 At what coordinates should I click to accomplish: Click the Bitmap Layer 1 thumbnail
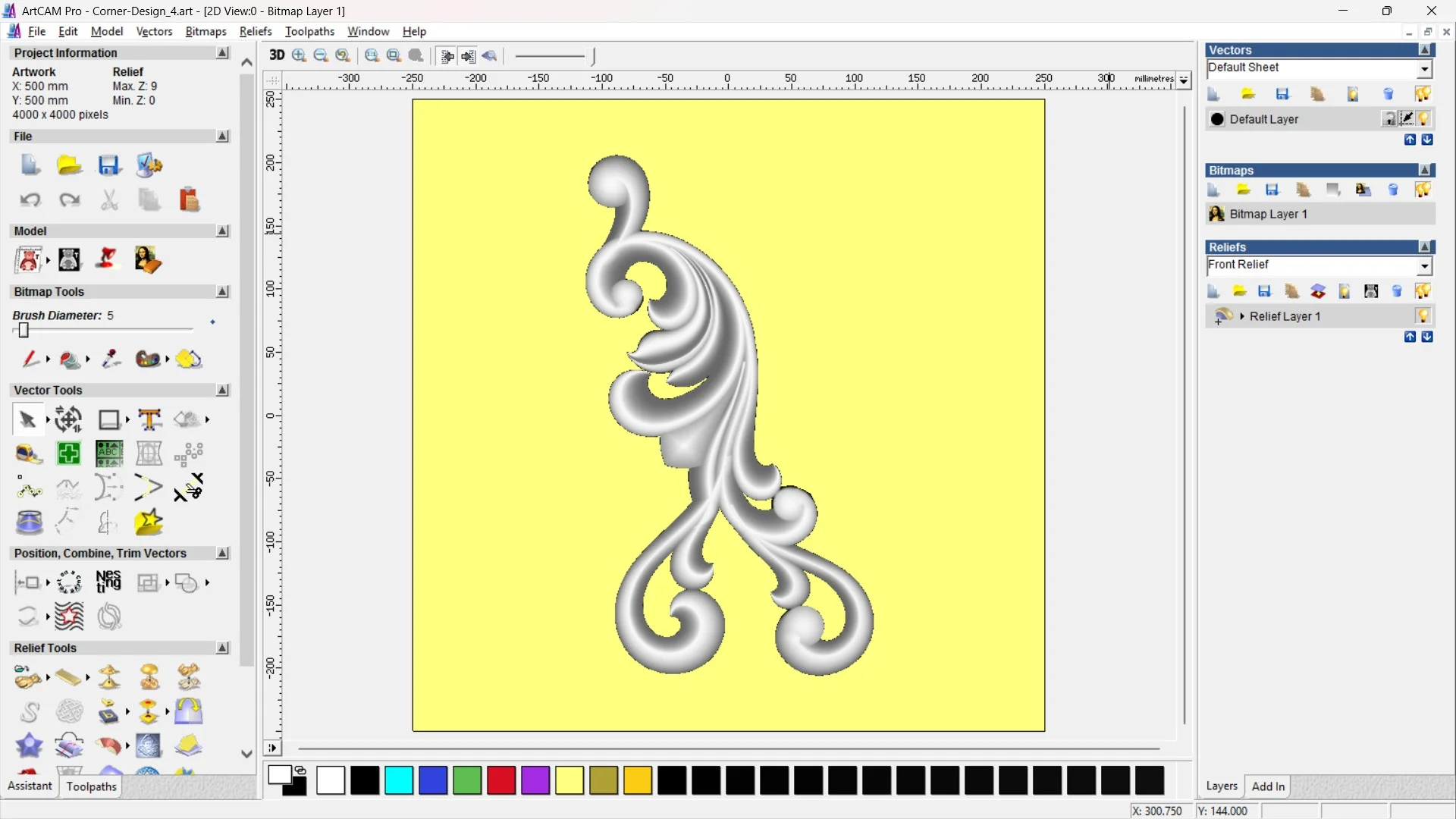tap(1216, 214)
